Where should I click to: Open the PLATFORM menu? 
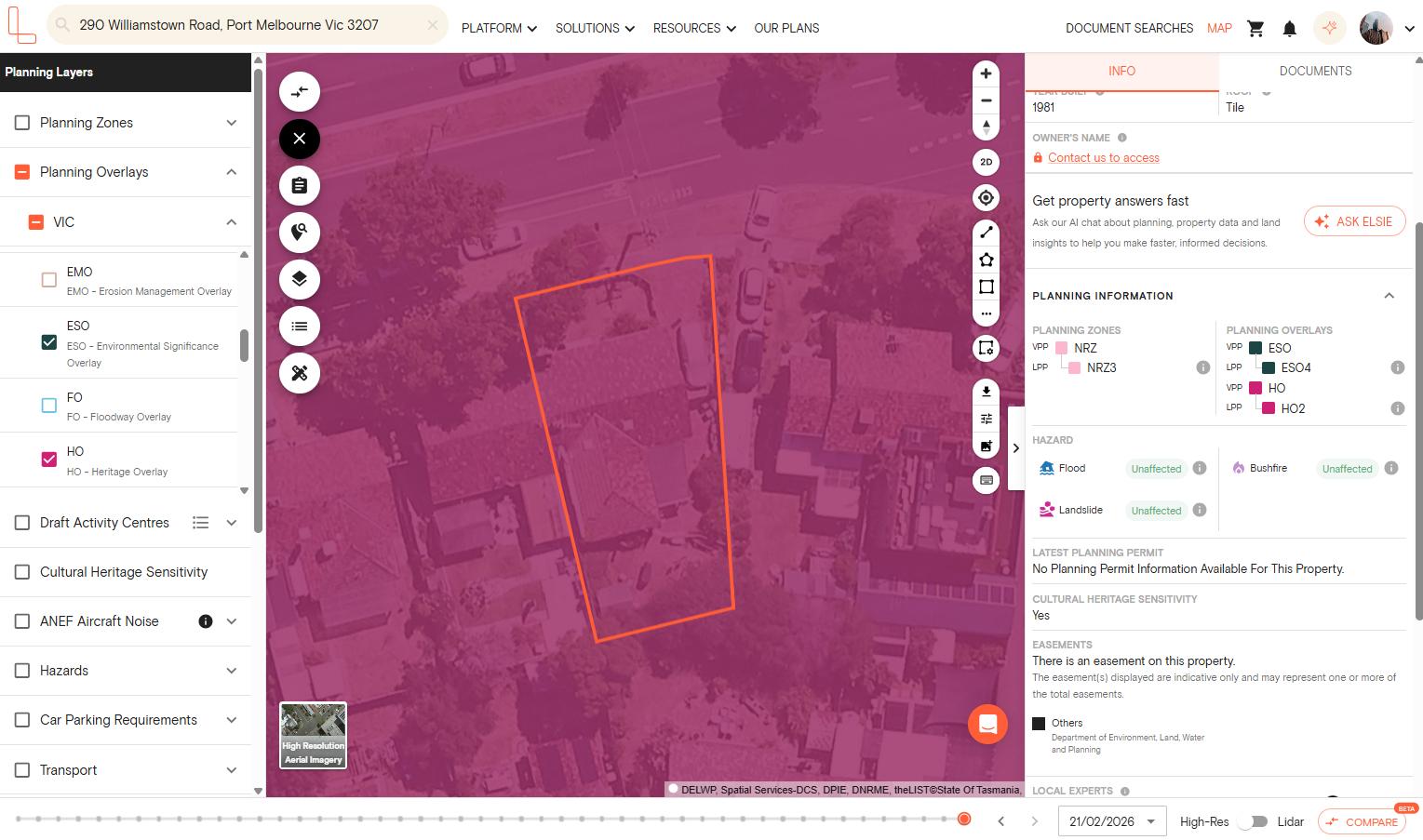point(500,29)
